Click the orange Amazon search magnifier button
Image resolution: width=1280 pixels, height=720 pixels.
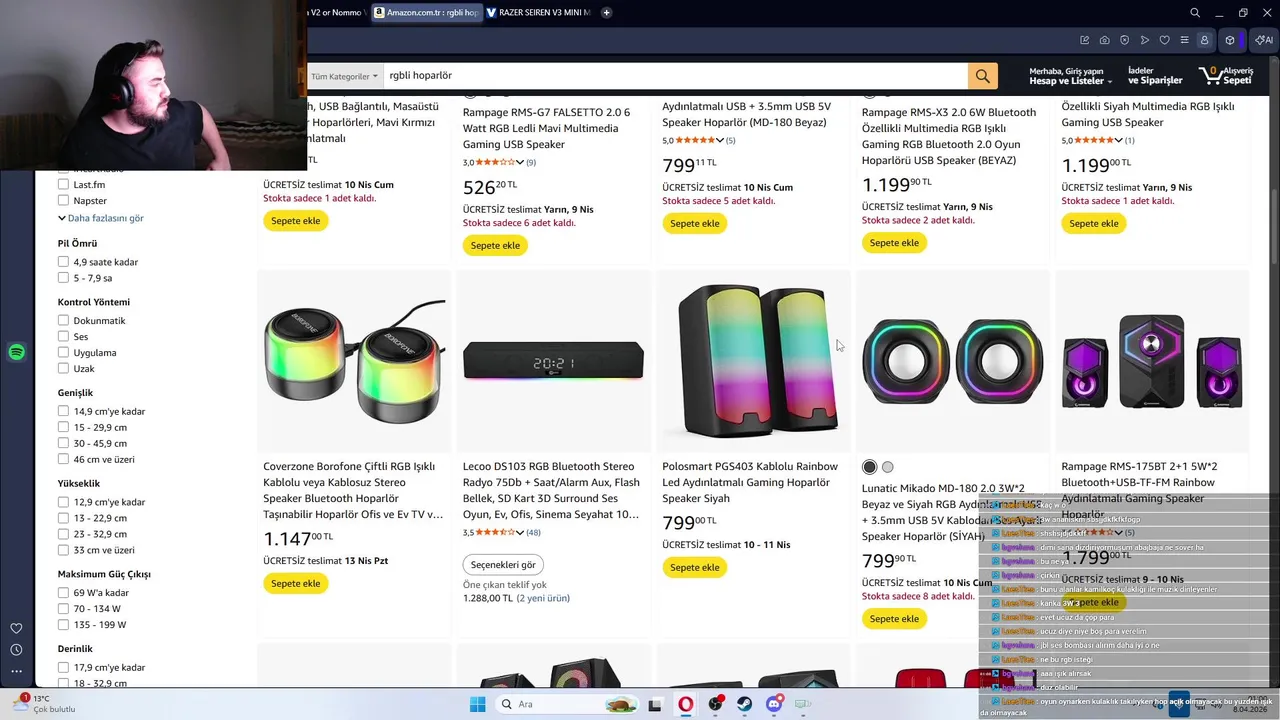(982, 76)
